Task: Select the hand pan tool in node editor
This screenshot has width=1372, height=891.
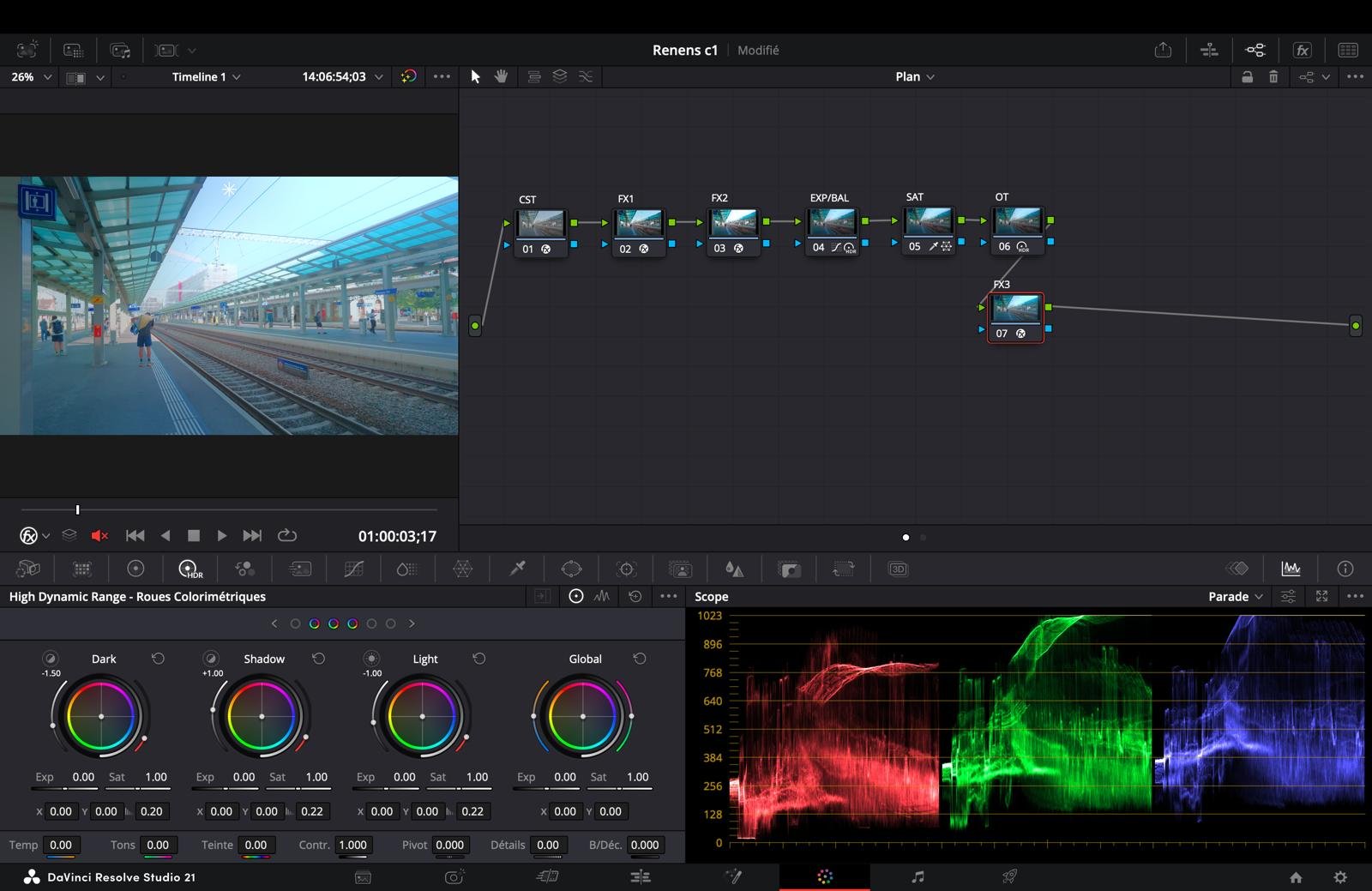Action: pyautogui.click(x=502, y=76)
